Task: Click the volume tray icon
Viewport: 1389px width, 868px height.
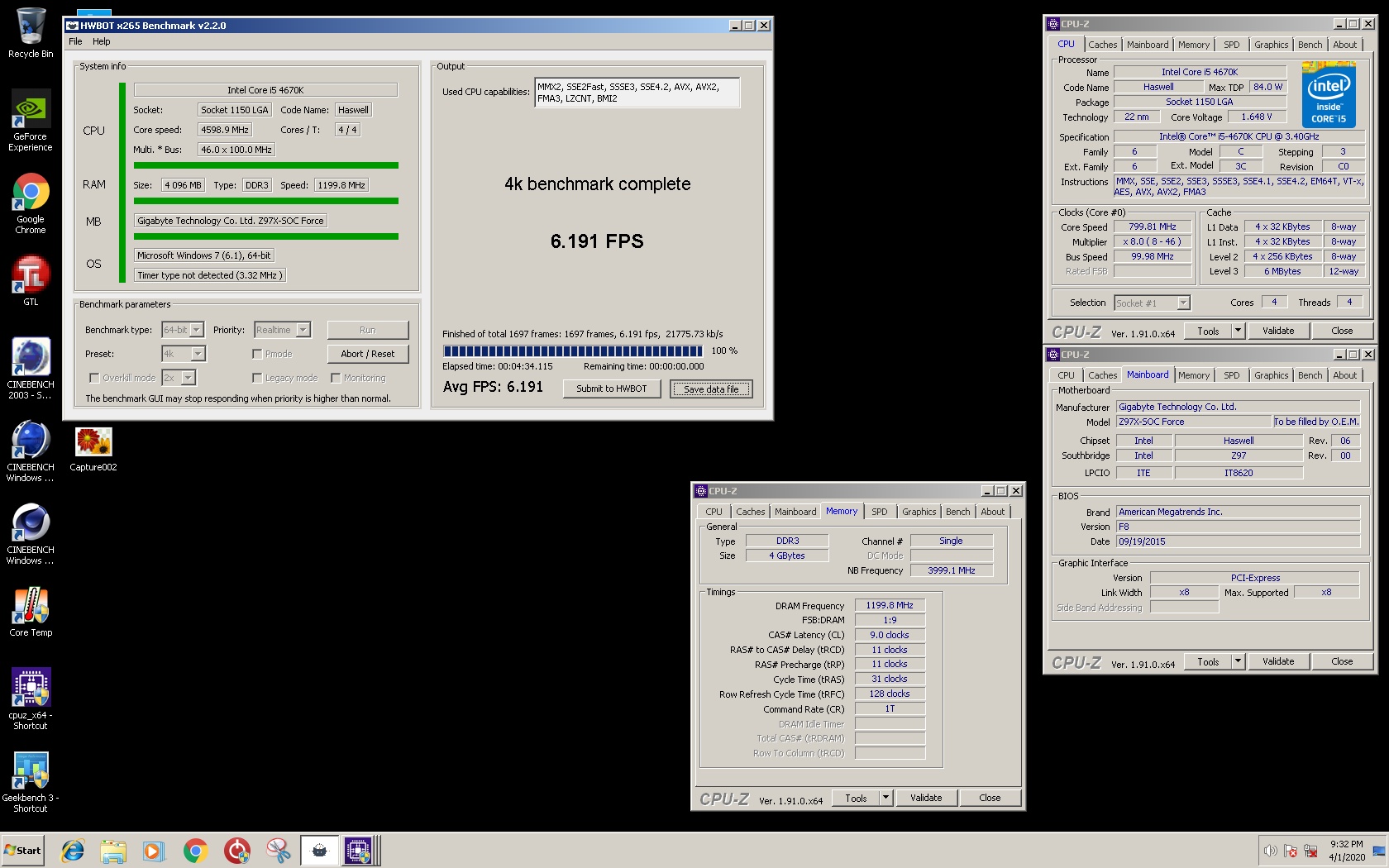Action: pyautogui.click(x=1271, y=851)
